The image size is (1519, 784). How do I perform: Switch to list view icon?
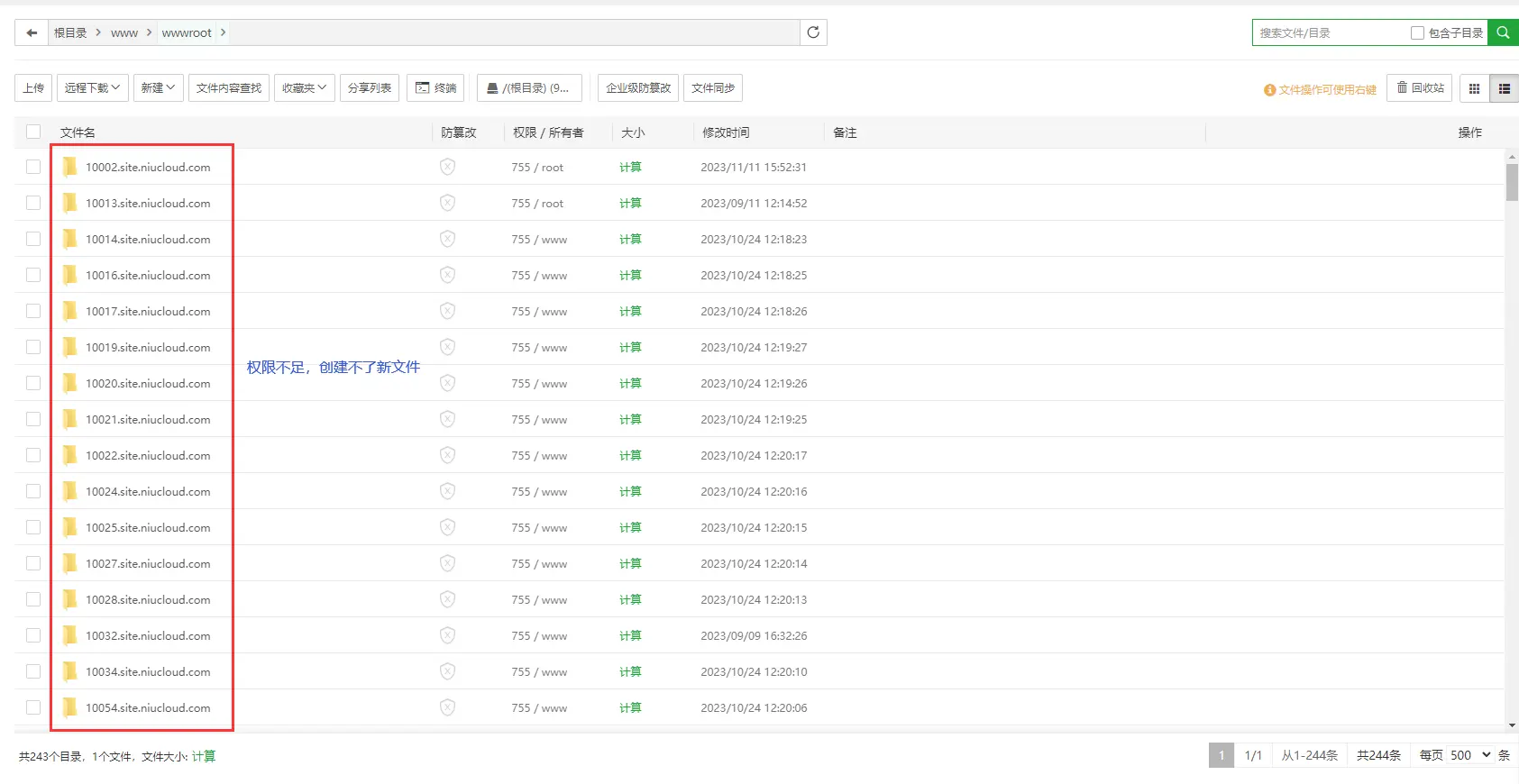pyautogui.click(x=1504, y=88)
